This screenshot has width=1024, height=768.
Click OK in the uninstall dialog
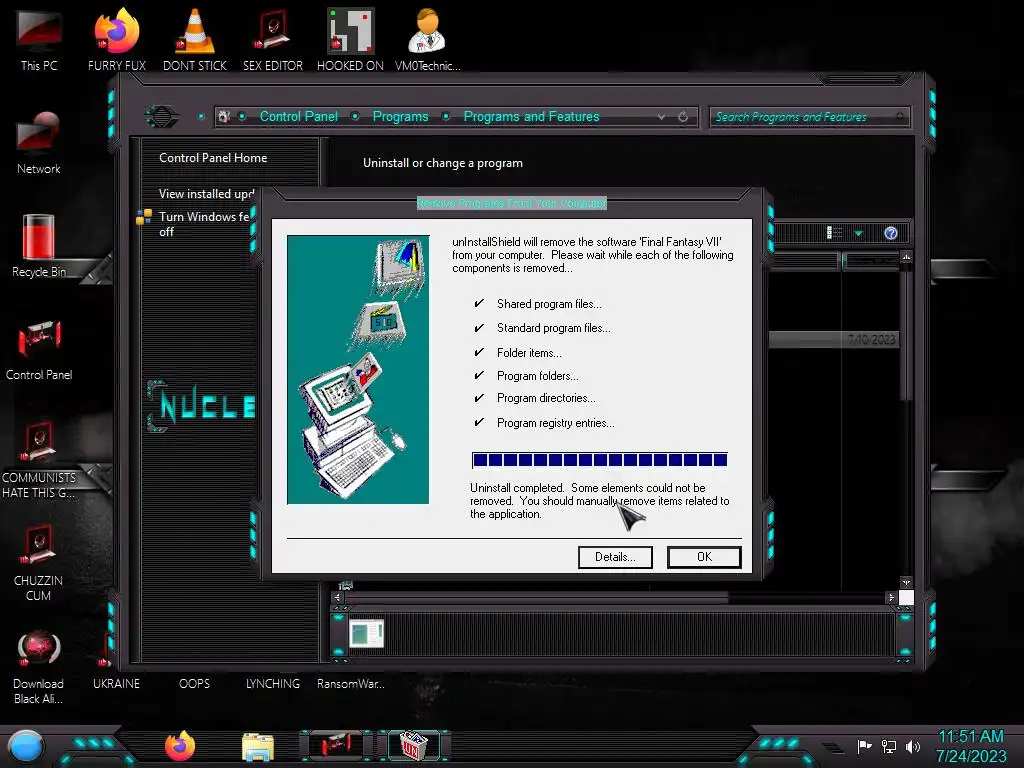coord(703,557)
